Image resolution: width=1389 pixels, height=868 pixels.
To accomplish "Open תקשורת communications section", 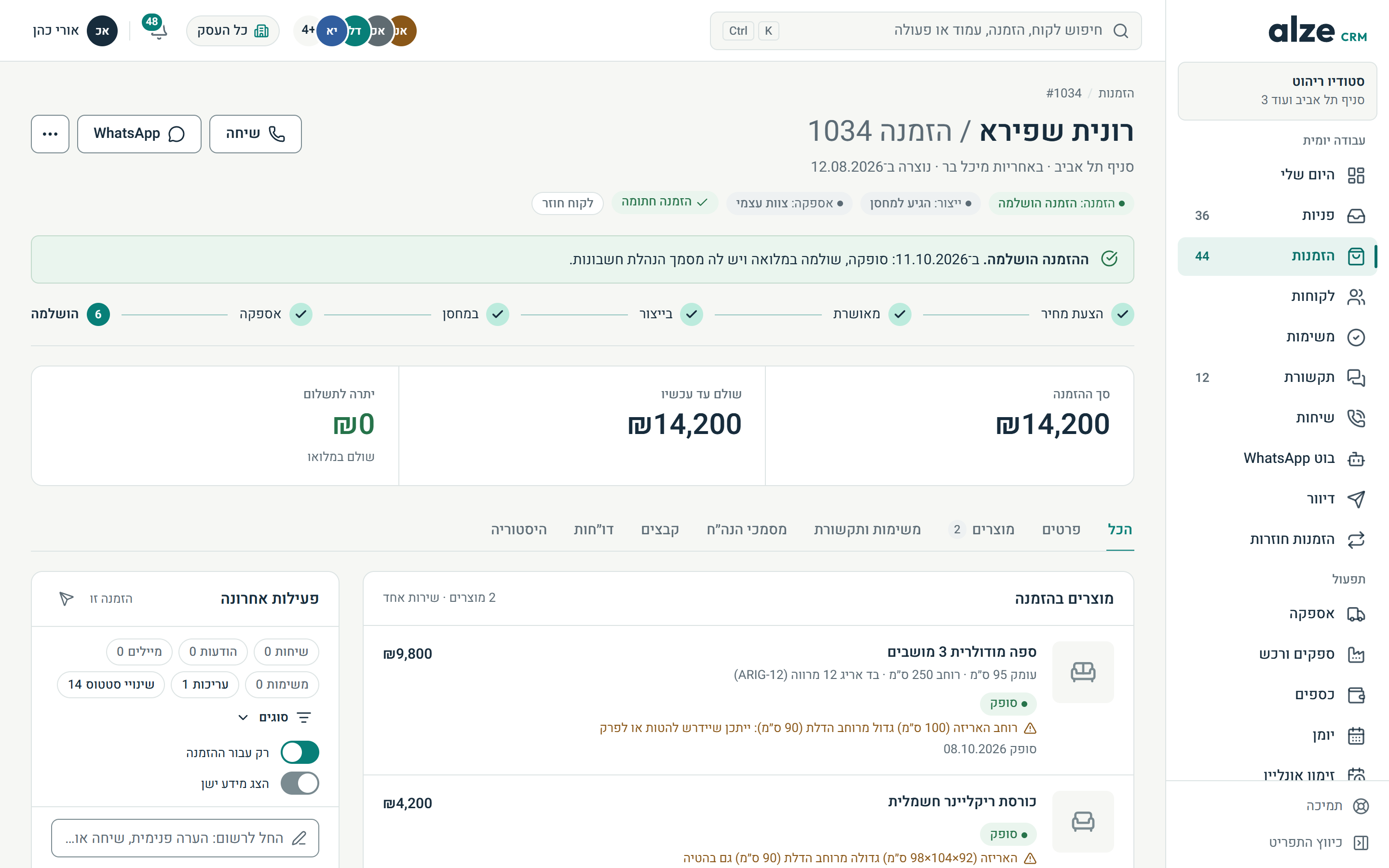I will [x=1278, y=377].
